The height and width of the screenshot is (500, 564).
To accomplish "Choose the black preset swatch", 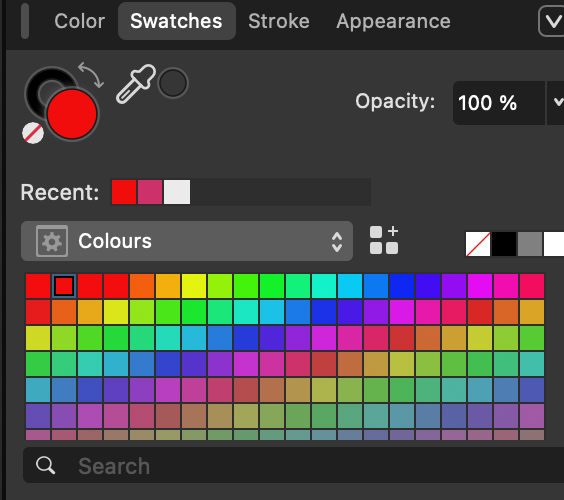I will pyautogui.click(x=504, y=244).
